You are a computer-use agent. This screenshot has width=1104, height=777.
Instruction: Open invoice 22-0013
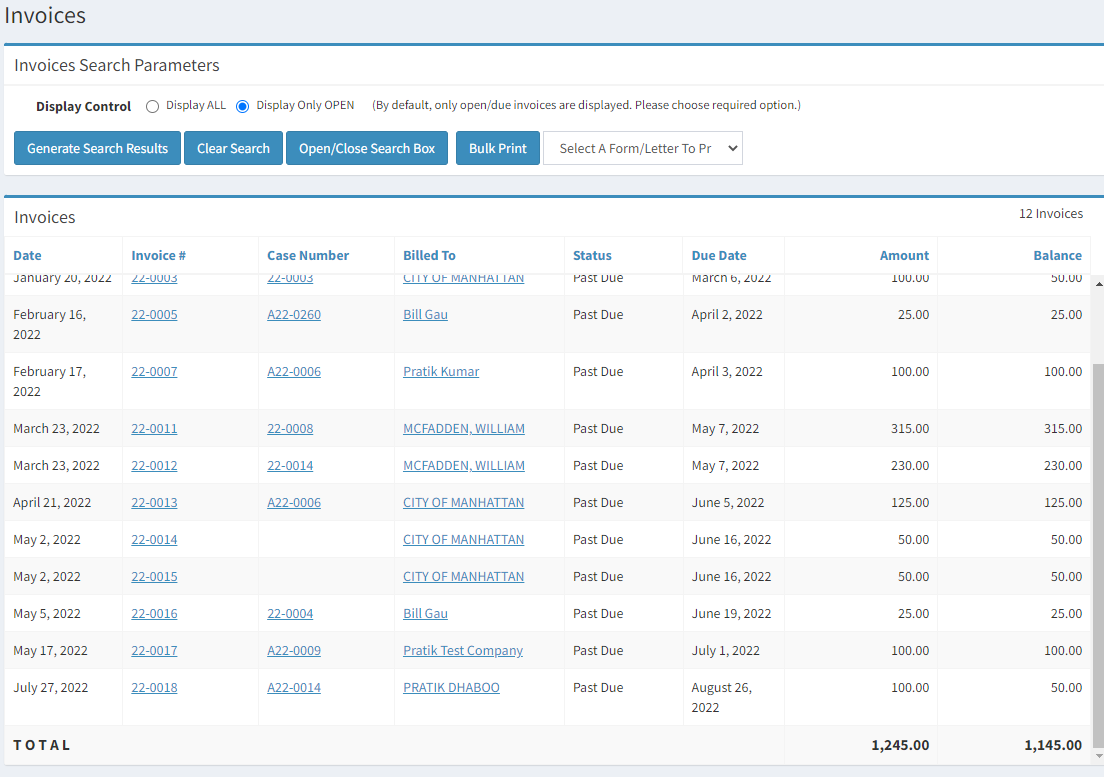(x=154, y=503)
